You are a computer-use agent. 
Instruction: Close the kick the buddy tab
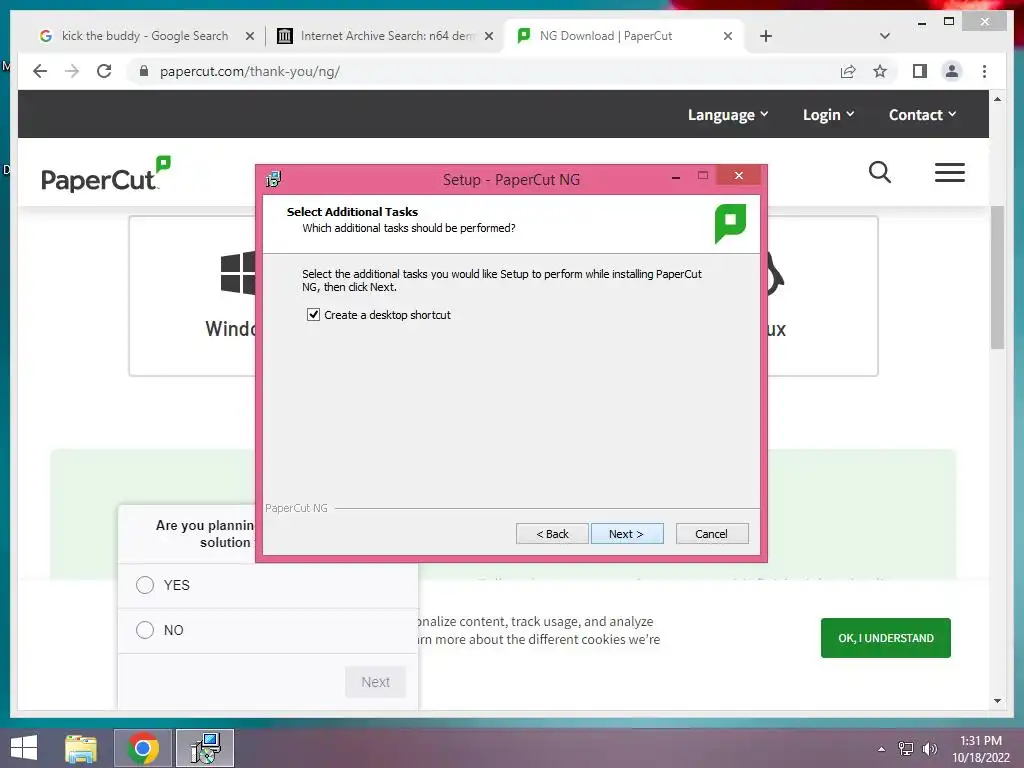click(249, 36)
